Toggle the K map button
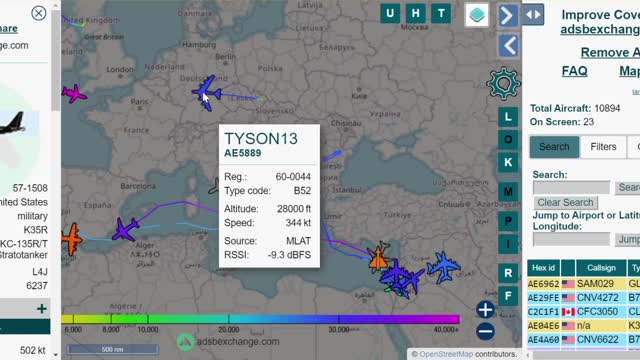The image size is (640, 360). pos(508,162)
